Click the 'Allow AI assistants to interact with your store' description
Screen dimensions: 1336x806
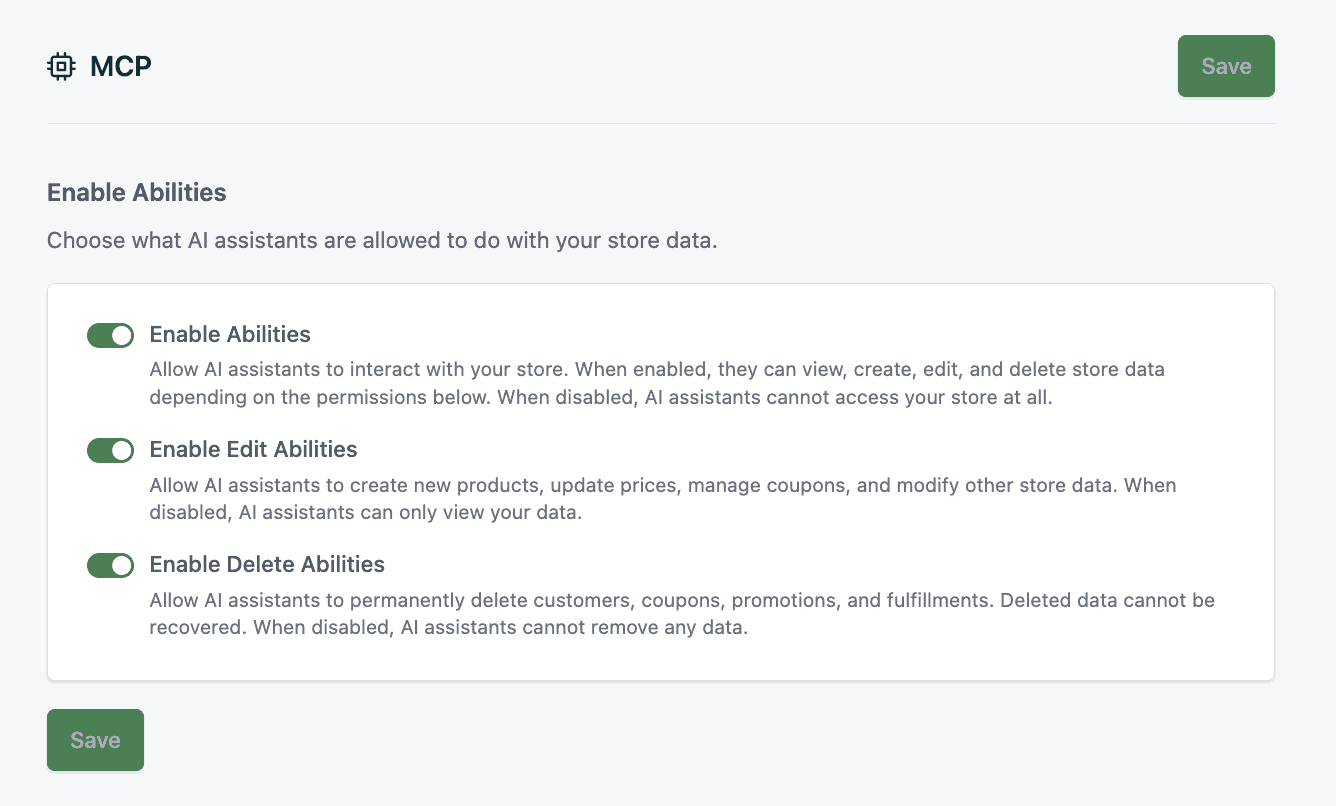[x=657, y=383]
